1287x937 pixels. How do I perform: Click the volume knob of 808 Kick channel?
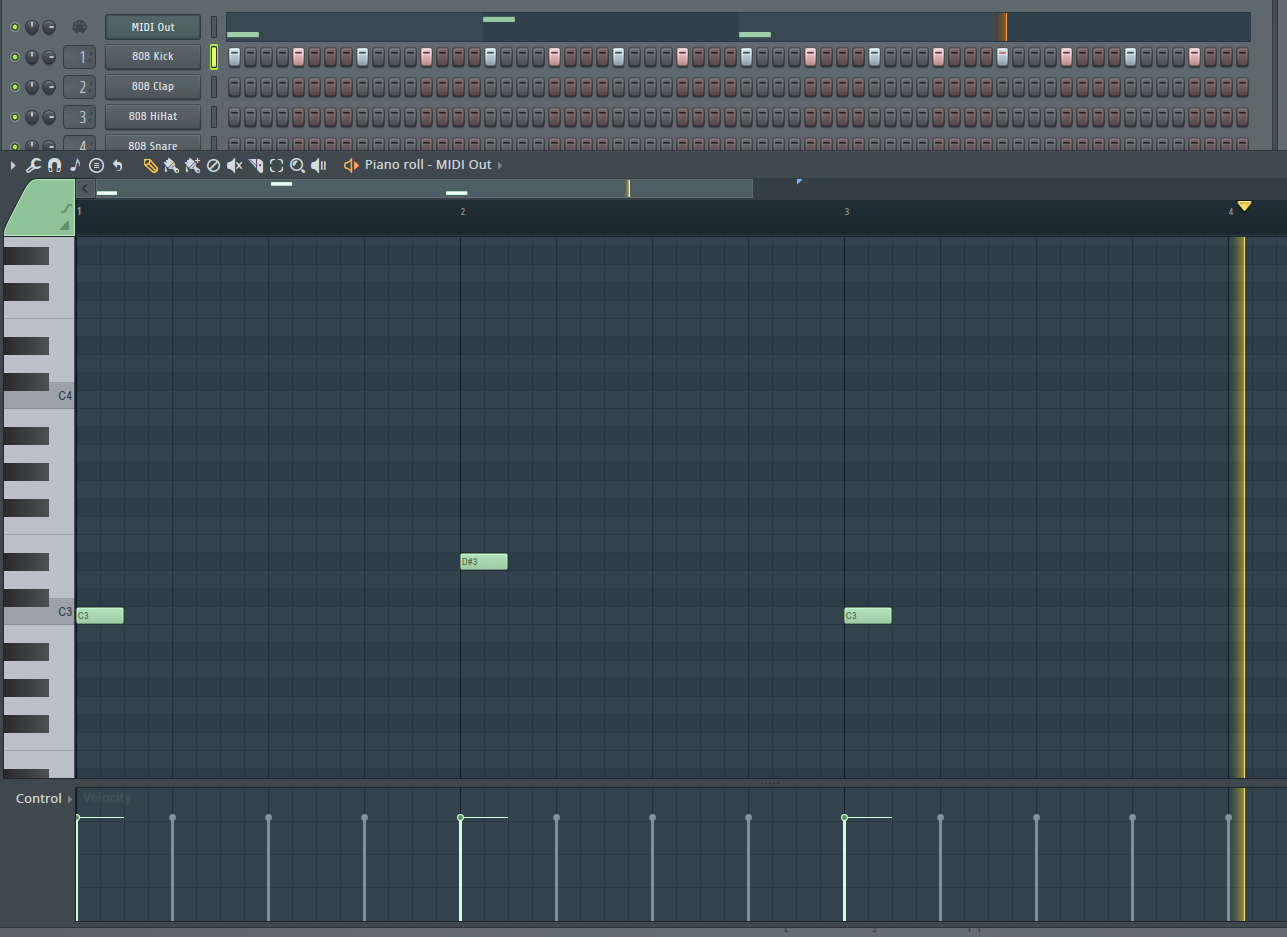48,57
